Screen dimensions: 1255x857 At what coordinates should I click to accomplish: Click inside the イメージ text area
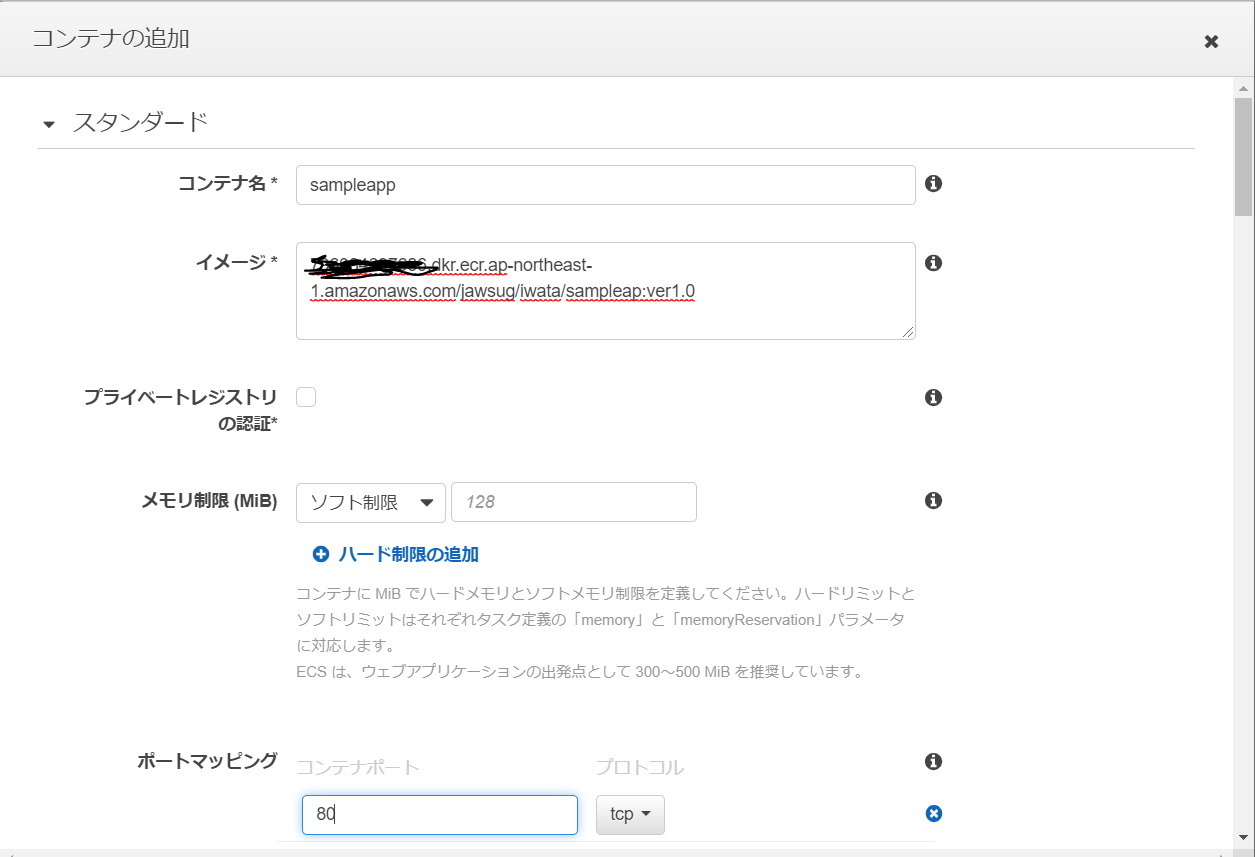point(605,290)
